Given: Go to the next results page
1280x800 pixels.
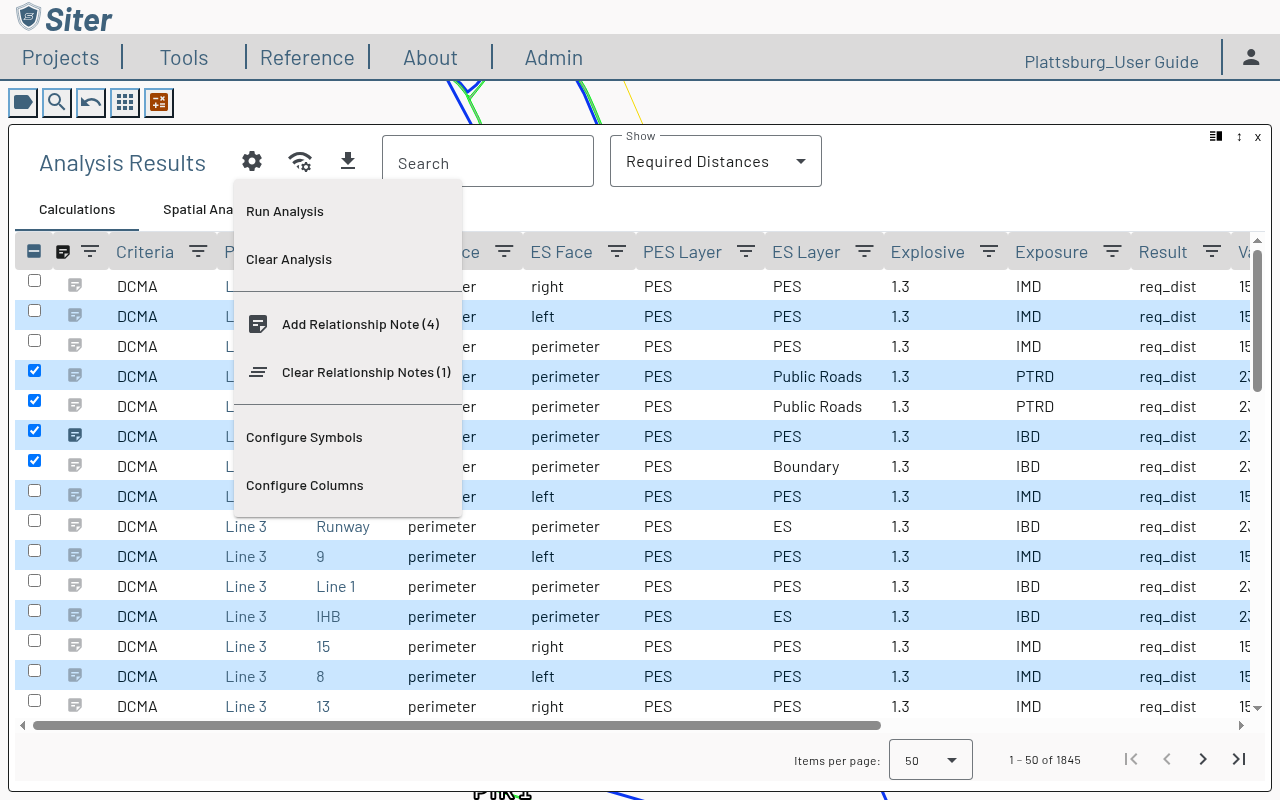Looking at the screenshot, I should pyautogui.click(x=1203, y=759).
